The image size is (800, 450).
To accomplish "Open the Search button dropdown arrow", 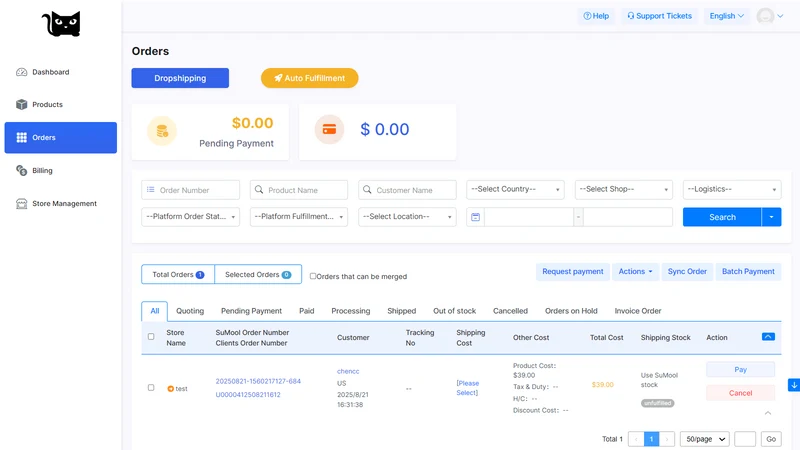I will [771, 217].
